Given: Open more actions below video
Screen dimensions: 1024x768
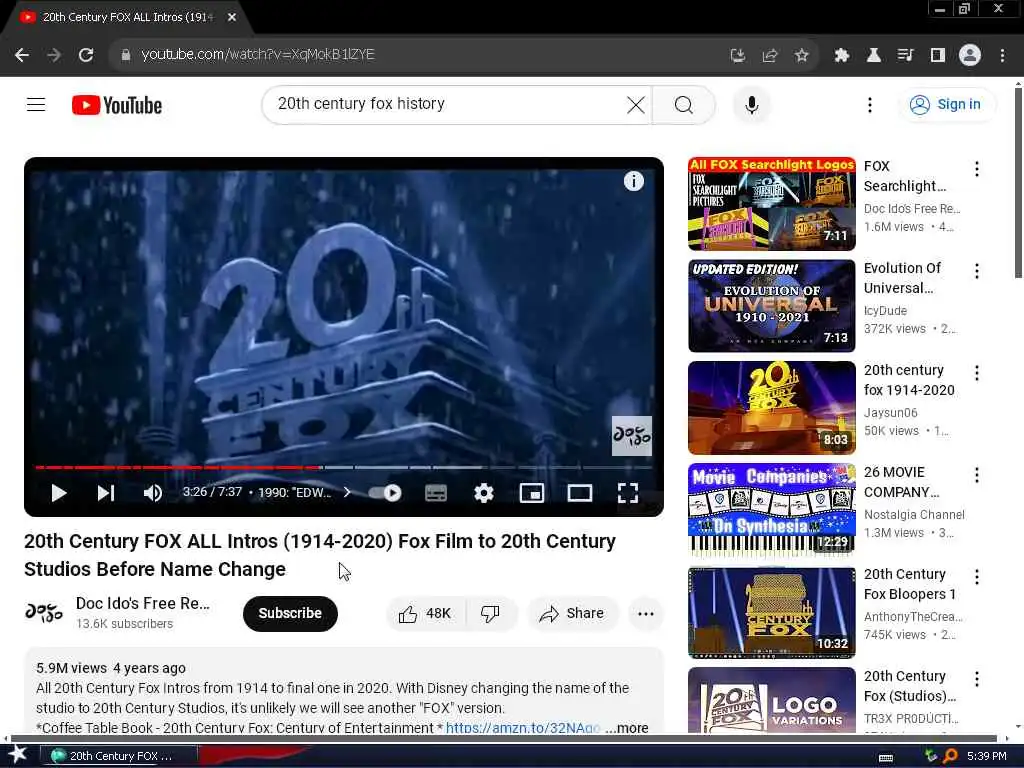Looking at the screenshot, I should tap(645, 613).
